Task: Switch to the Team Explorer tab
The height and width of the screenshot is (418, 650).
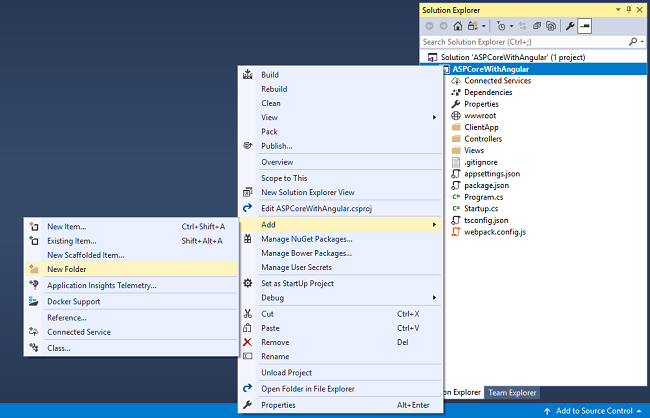Action: [x=512, y=392]
